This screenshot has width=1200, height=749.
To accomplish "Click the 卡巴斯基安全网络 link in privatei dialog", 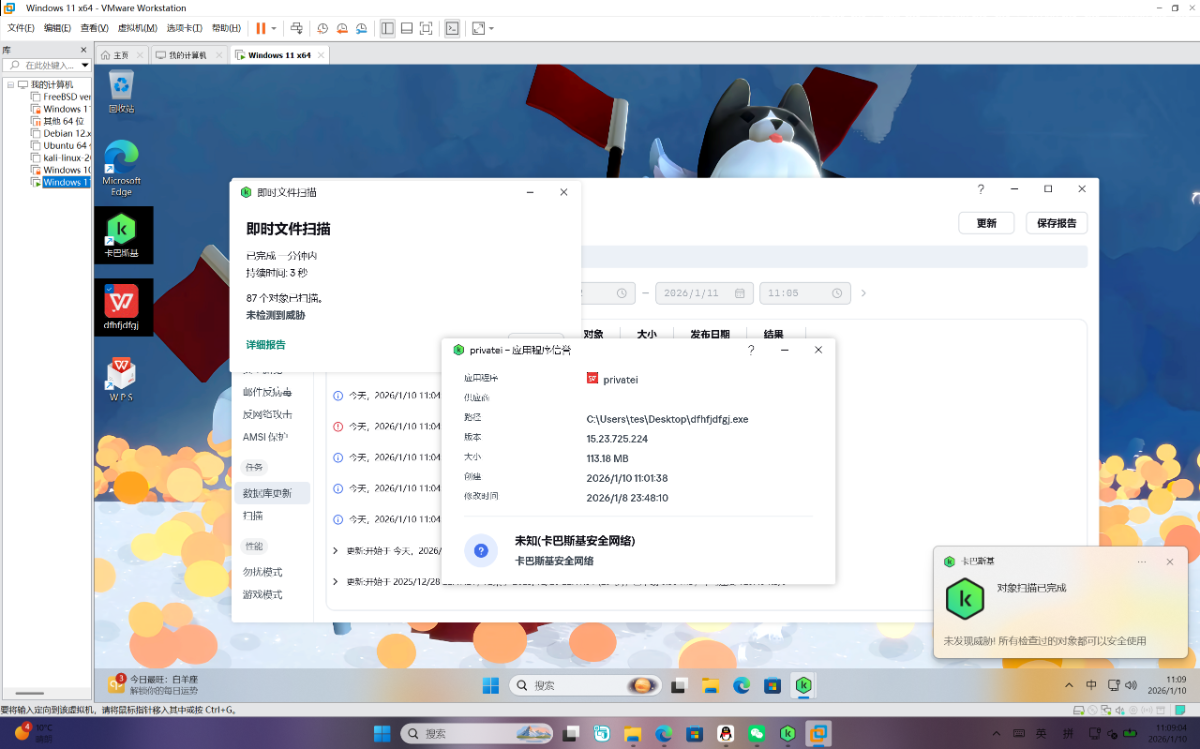I will [x=553, y=561].
